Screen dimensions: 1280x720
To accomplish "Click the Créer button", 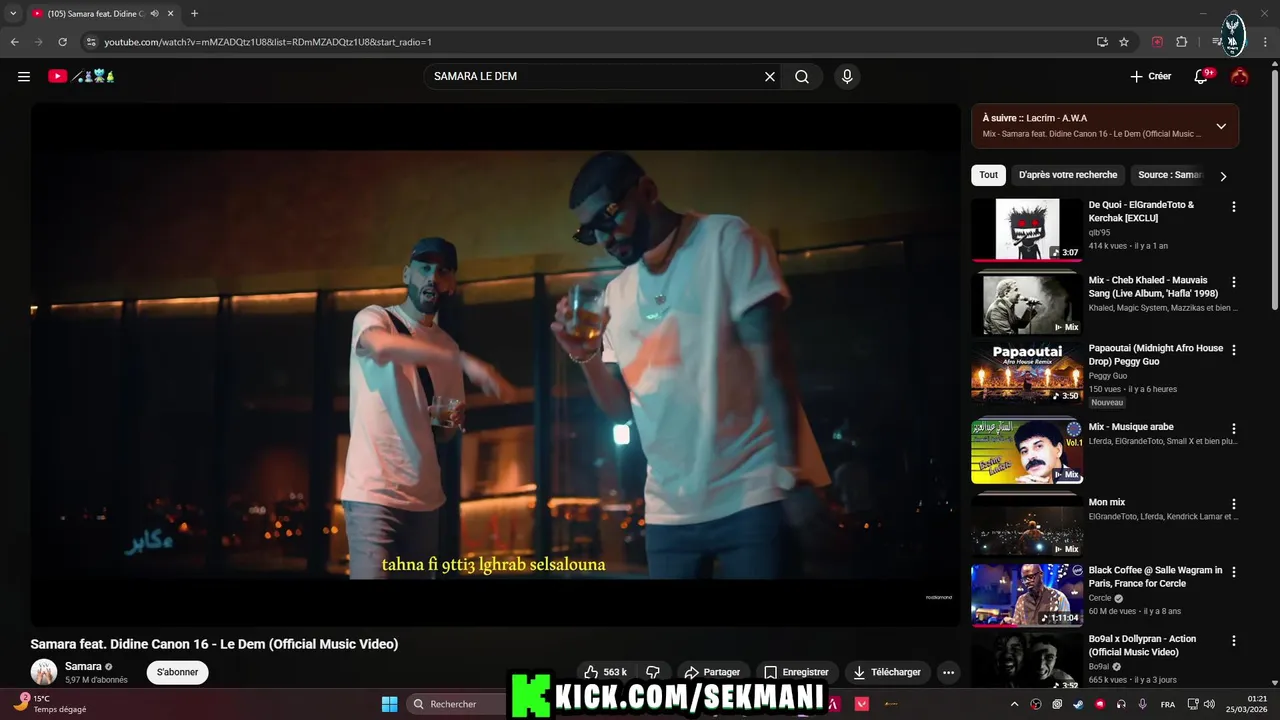I will click(x=1150, y=76).
